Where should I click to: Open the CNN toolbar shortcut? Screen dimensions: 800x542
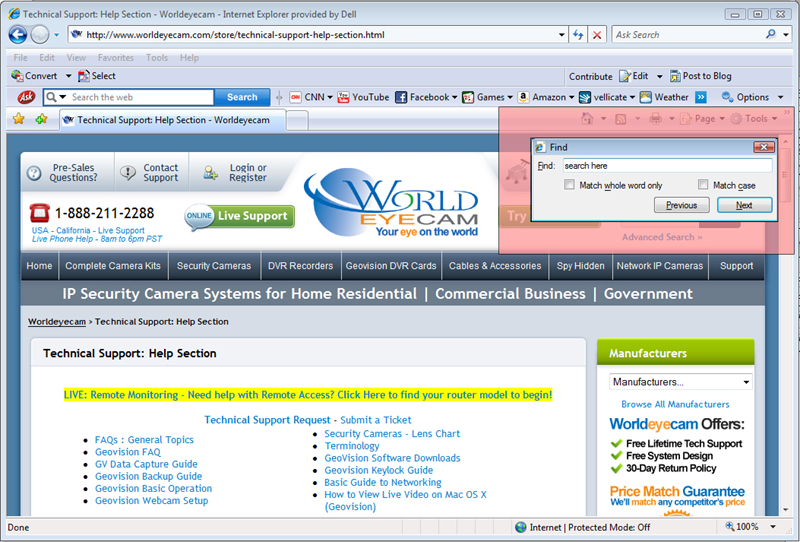point(310,97)
